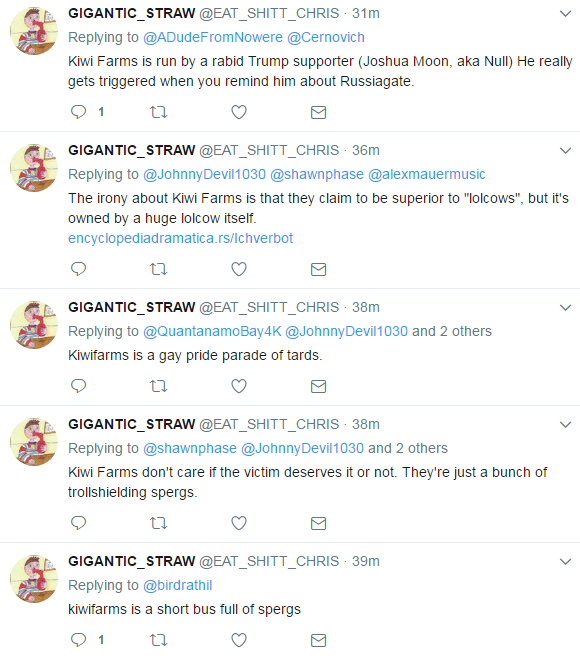Reply to the short bus tweet
580x659 pixels.
coord(79,640)
